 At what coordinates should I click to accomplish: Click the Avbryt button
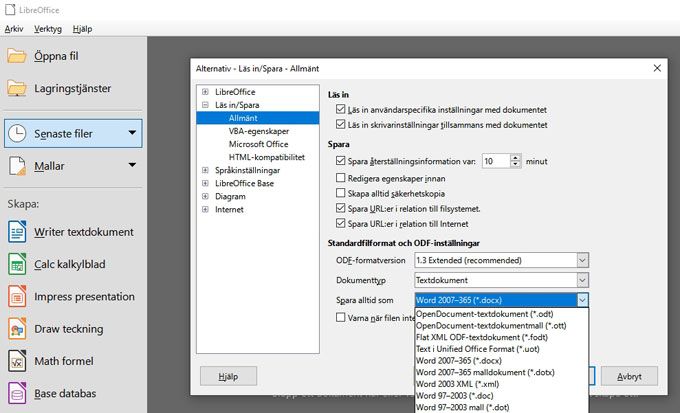click(x=629, y=376)
